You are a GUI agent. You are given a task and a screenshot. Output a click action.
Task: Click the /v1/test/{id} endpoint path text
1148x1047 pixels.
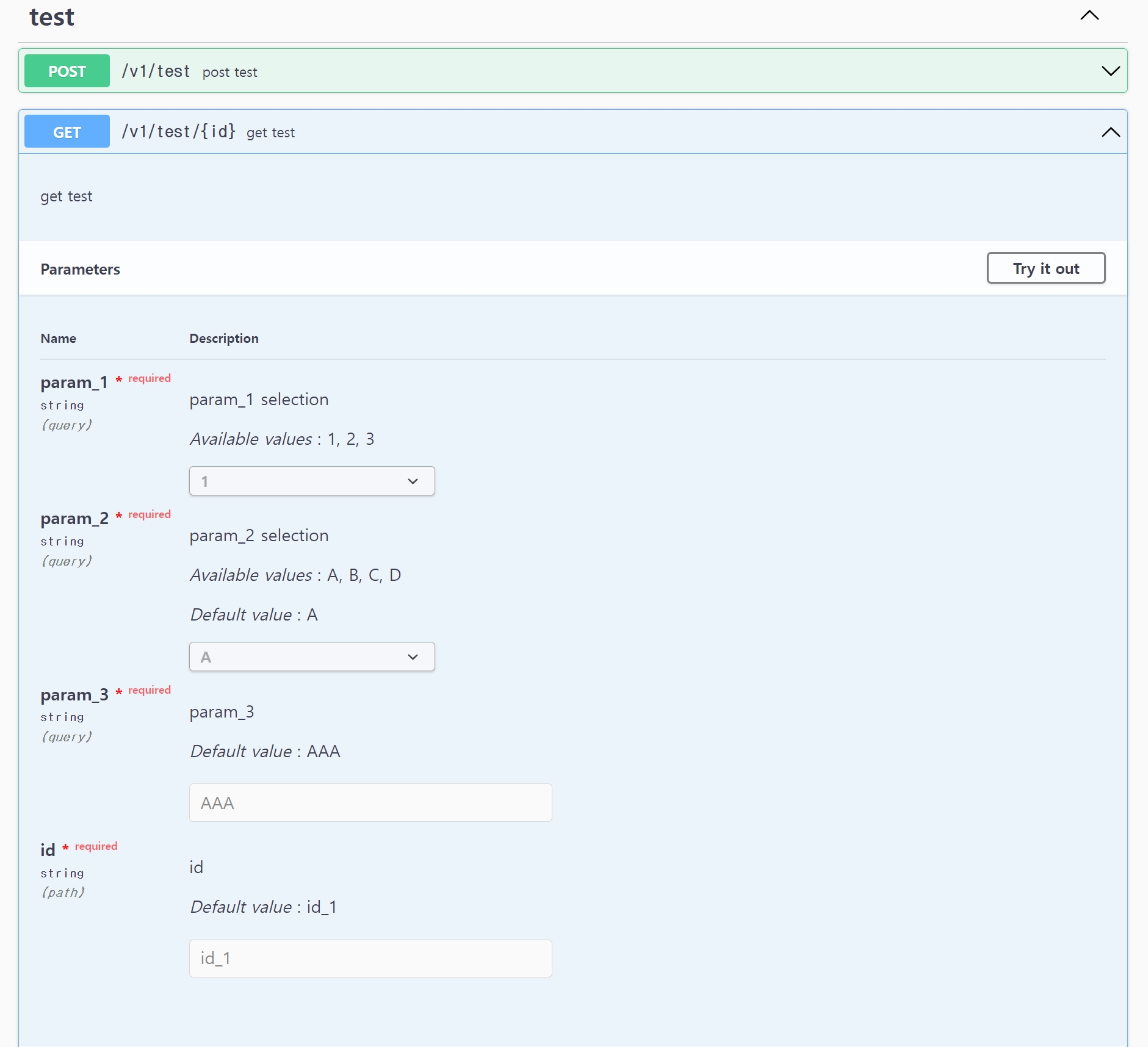point(178,132)
